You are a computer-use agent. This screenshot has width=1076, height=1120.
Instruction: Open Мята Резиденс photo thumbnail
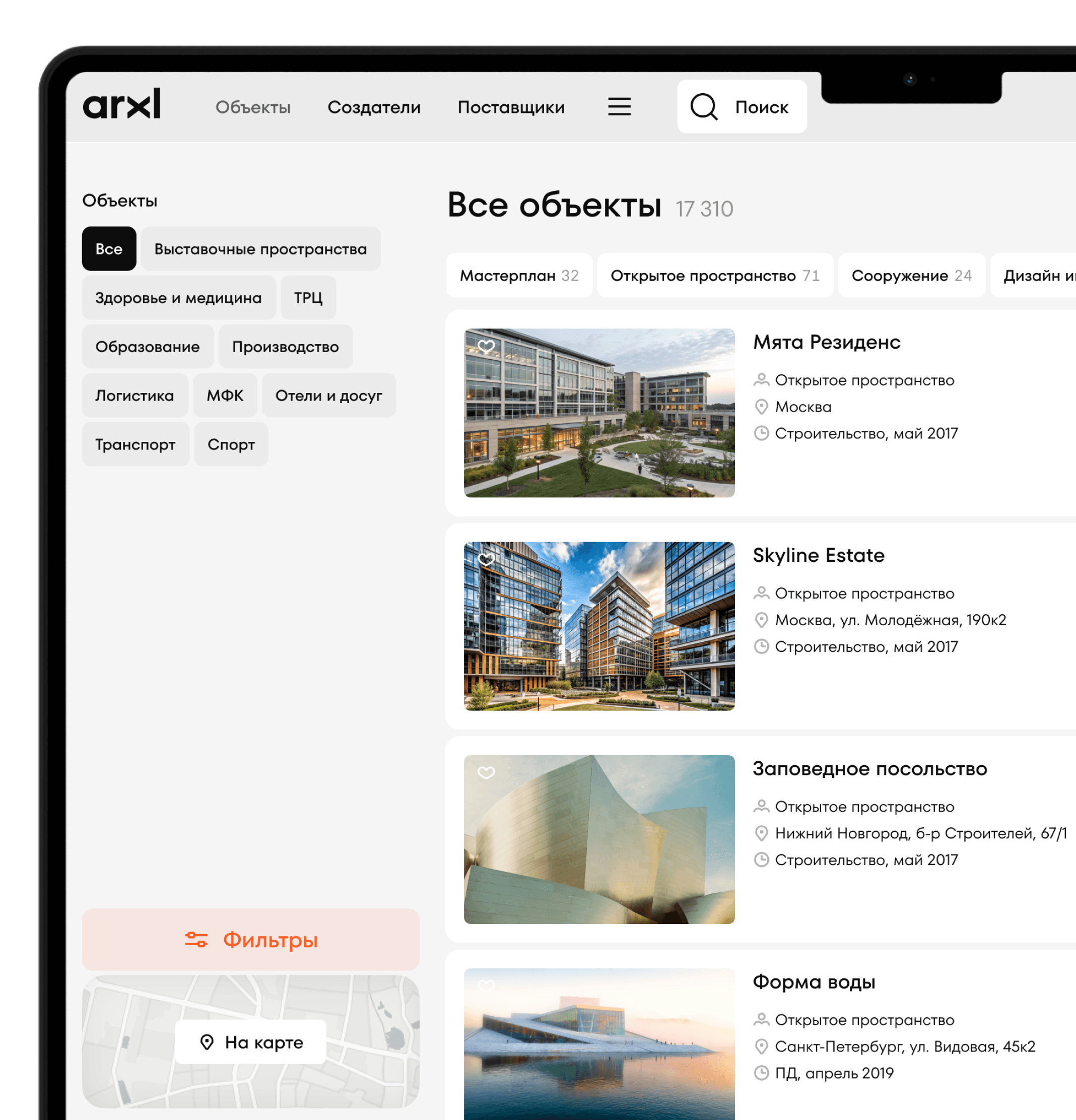coord(599,413)
